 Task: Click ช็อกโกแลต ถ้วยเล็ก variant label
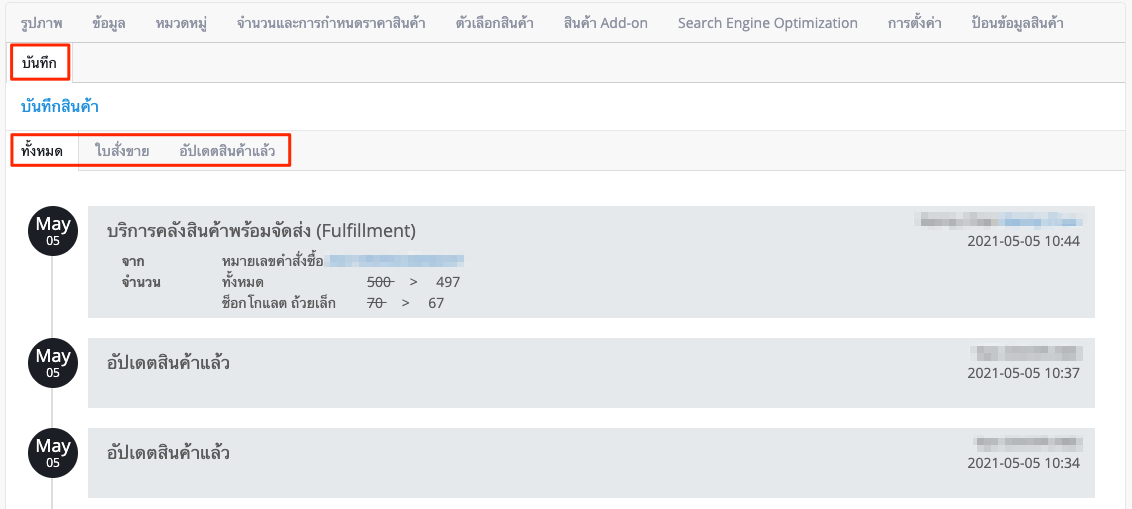279,303
